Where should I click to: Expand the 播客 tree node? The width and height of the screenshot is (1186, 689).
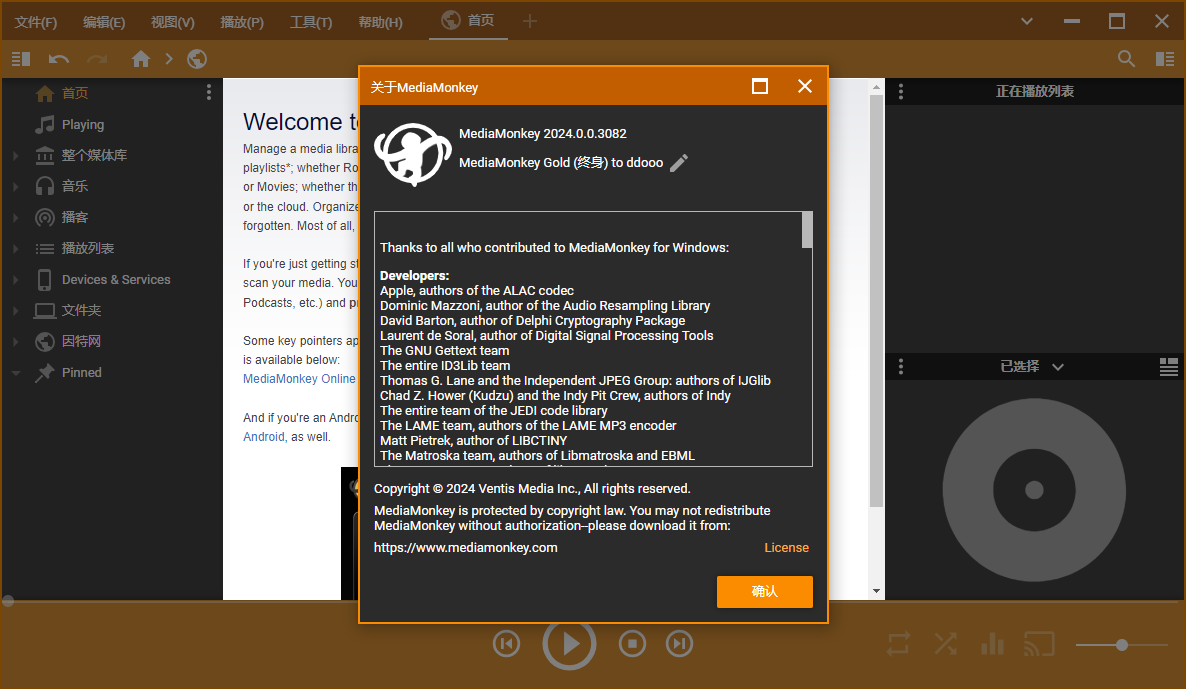tap(15, 217)
